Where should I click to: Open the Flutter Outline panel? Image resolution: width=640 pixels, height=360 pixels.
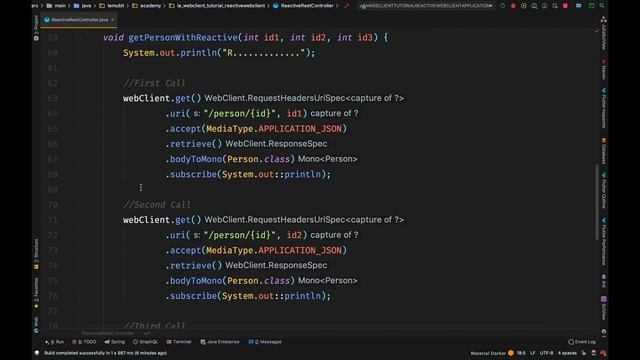[x=604, y=191]
